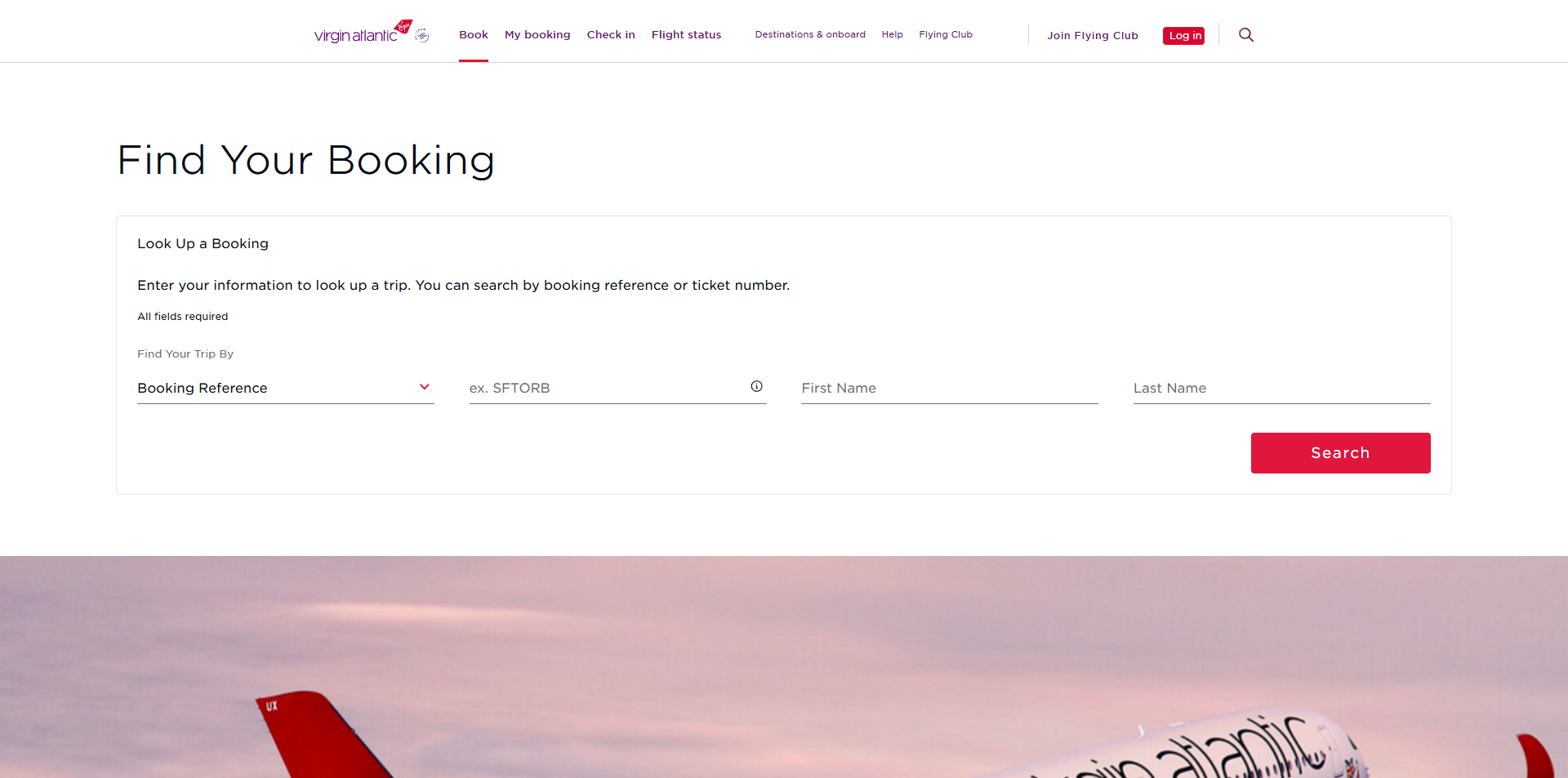The image size is (1568, 778).
Task: Open the Help page
Action: point(892,34)
